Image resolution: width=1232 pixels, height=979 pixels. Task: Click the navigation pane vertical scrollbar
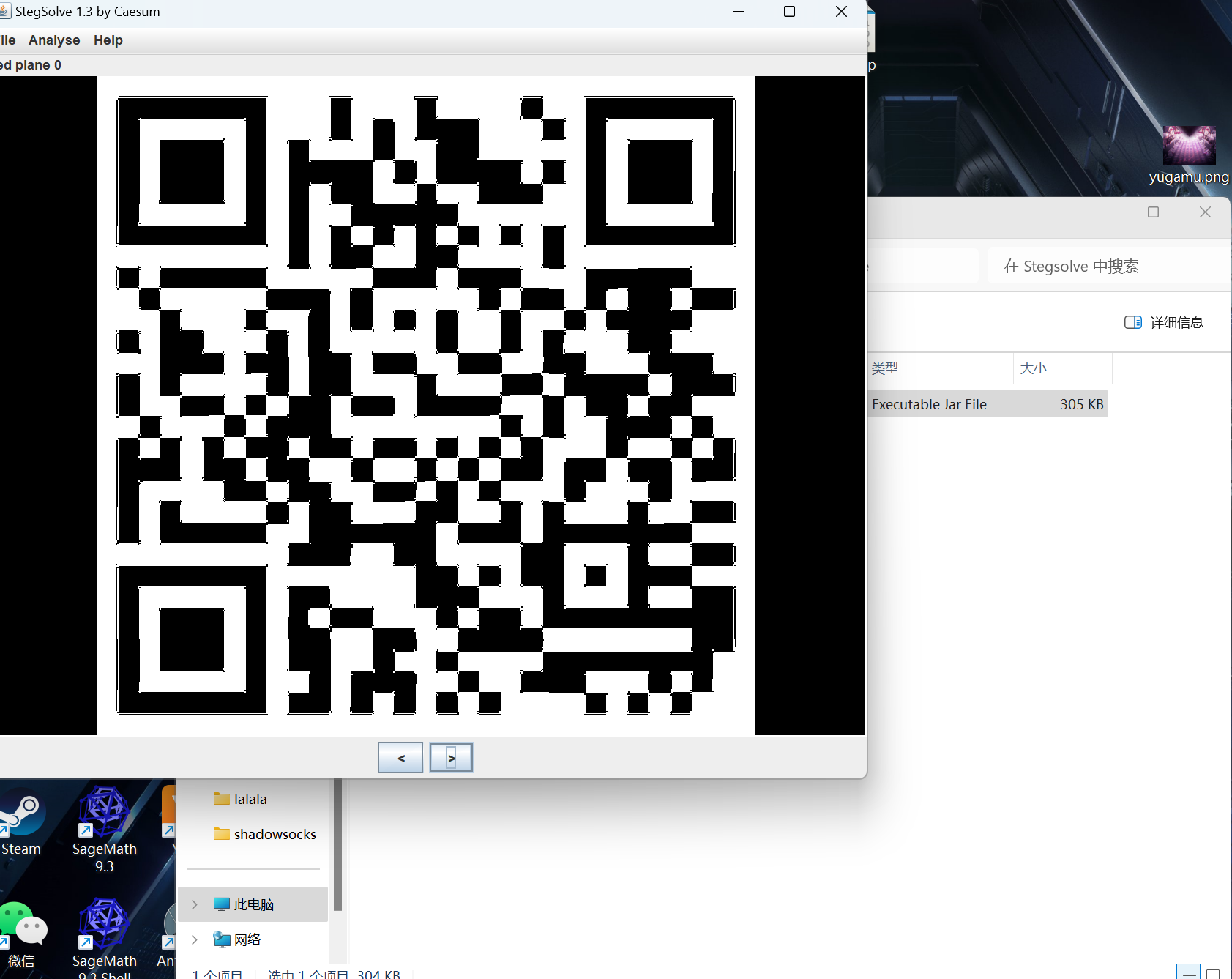tap(337, 845)
